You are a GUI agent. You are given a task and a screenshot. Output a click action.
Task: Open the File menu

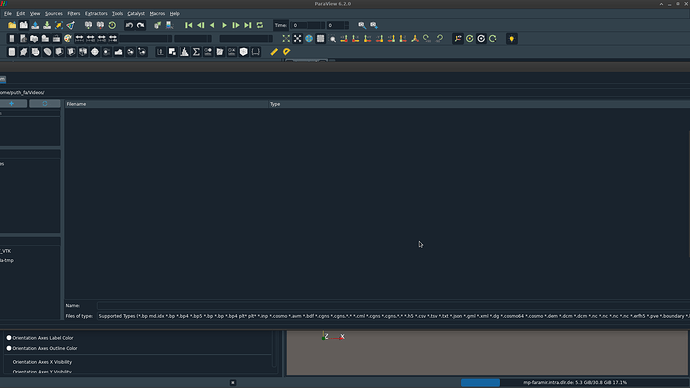[x=8, y=14]
